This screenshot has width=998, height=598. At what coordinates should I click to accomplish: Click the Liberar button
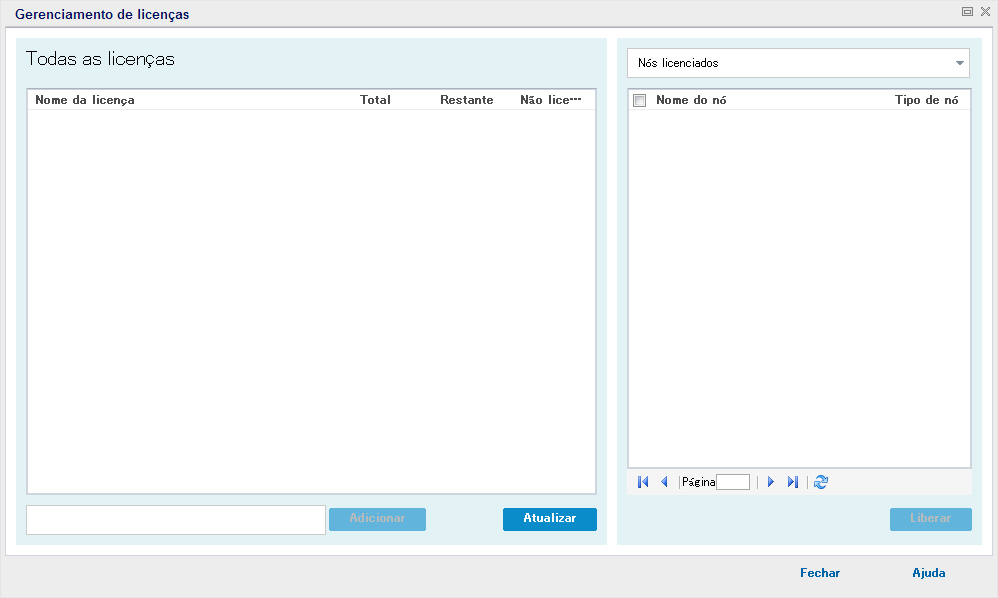point(931,518)
